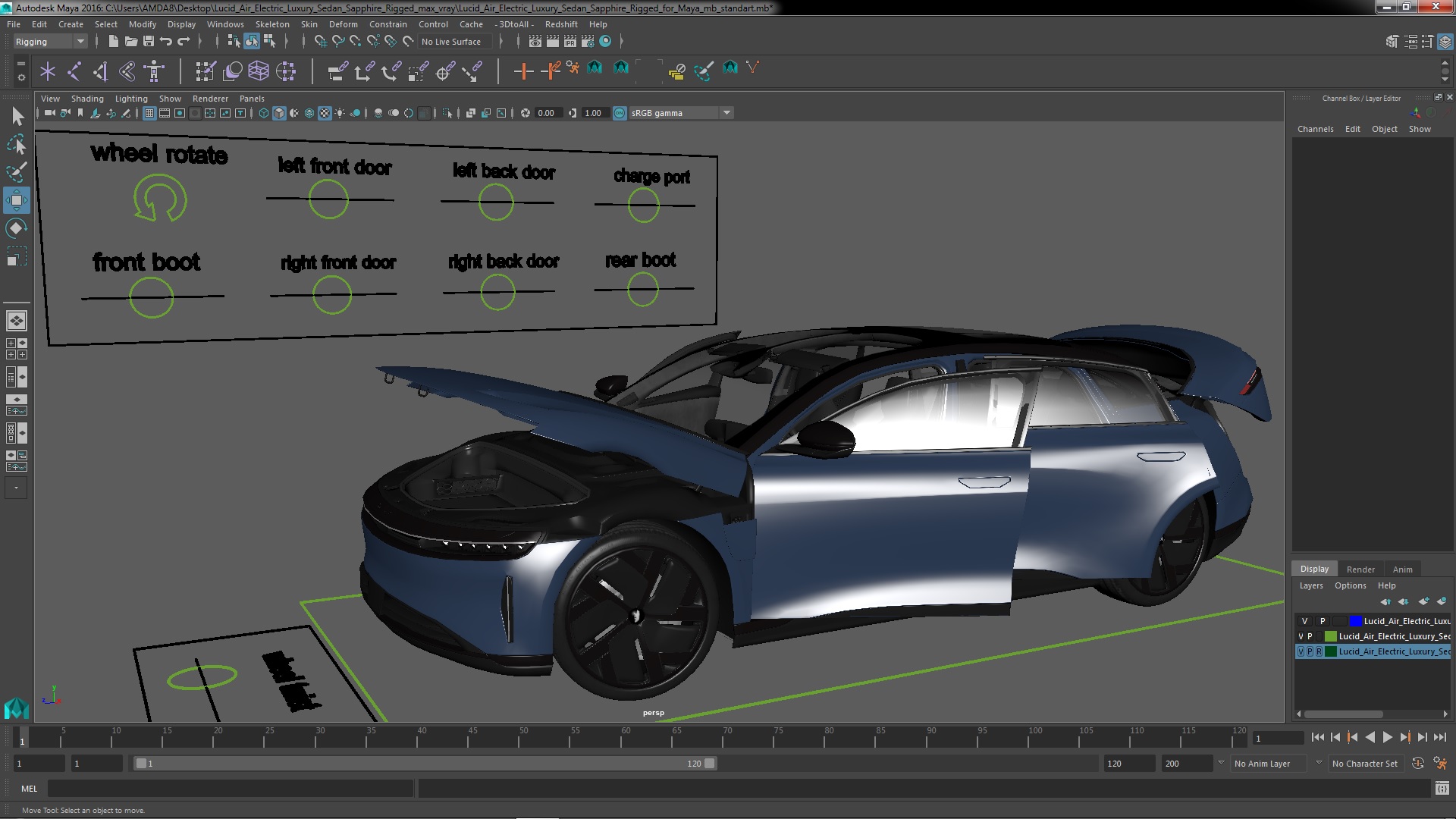Activate the Scale tool in the toolbox
Image resolution: width=1456 pixels, height=819 pixels.
click(17, 256)
